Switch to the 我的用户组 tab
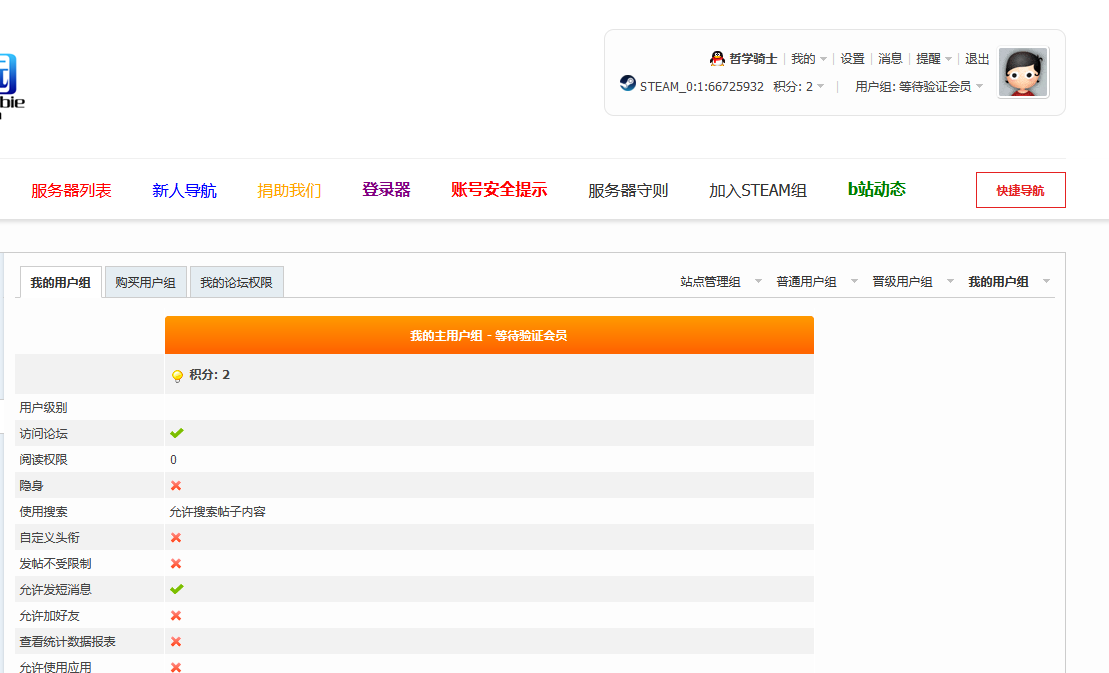This screenshot has width=1109, height=673. pyautogui.click(x=61, y=282)
